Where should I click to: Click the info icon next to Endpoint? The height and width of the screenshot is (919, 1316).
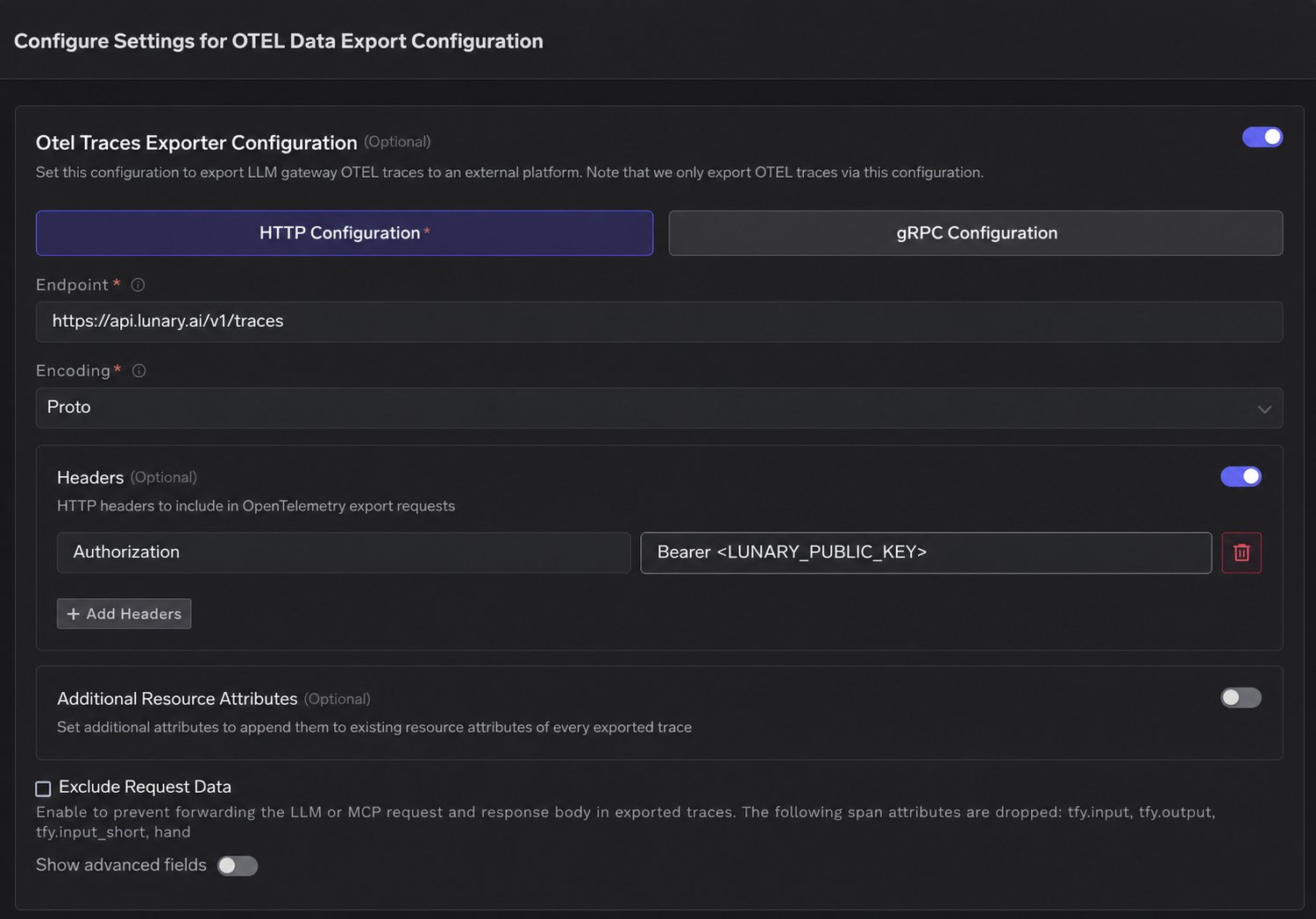138,285
